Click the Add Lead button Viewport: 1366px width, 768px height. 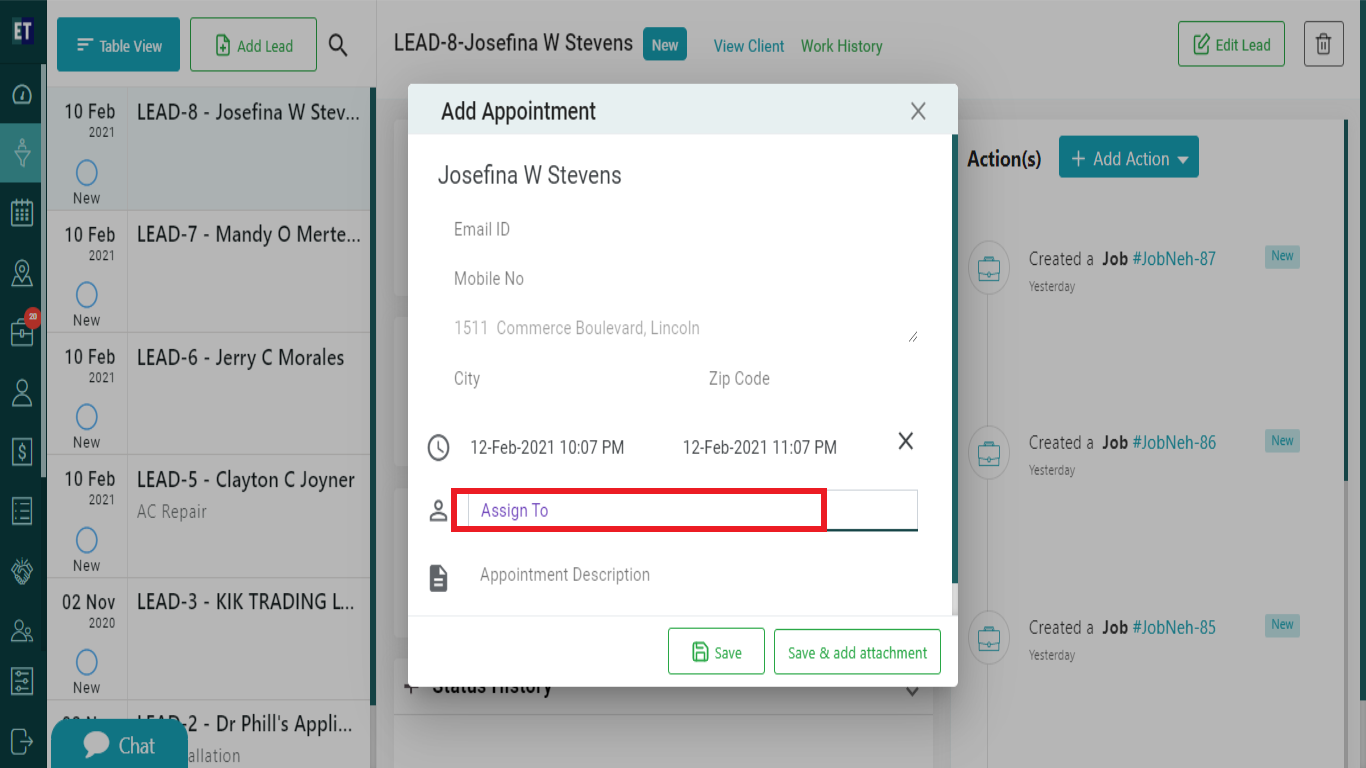pos(254,45)
